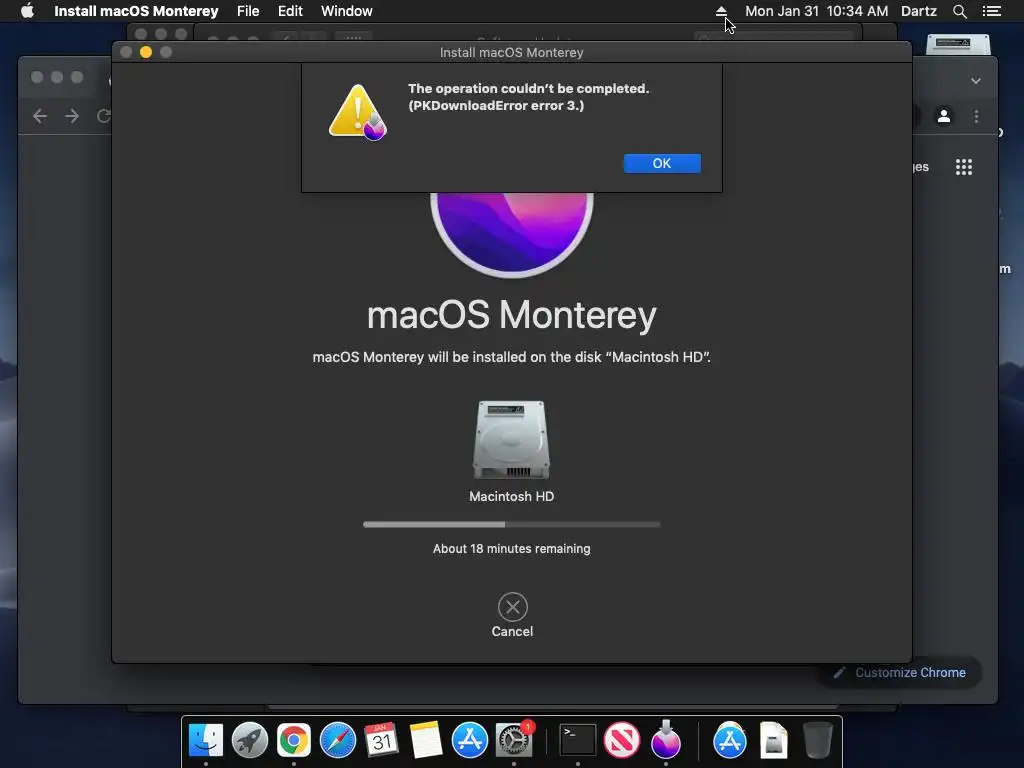Click the 'Macintosh HD' disk label

(x=511, y=496)
